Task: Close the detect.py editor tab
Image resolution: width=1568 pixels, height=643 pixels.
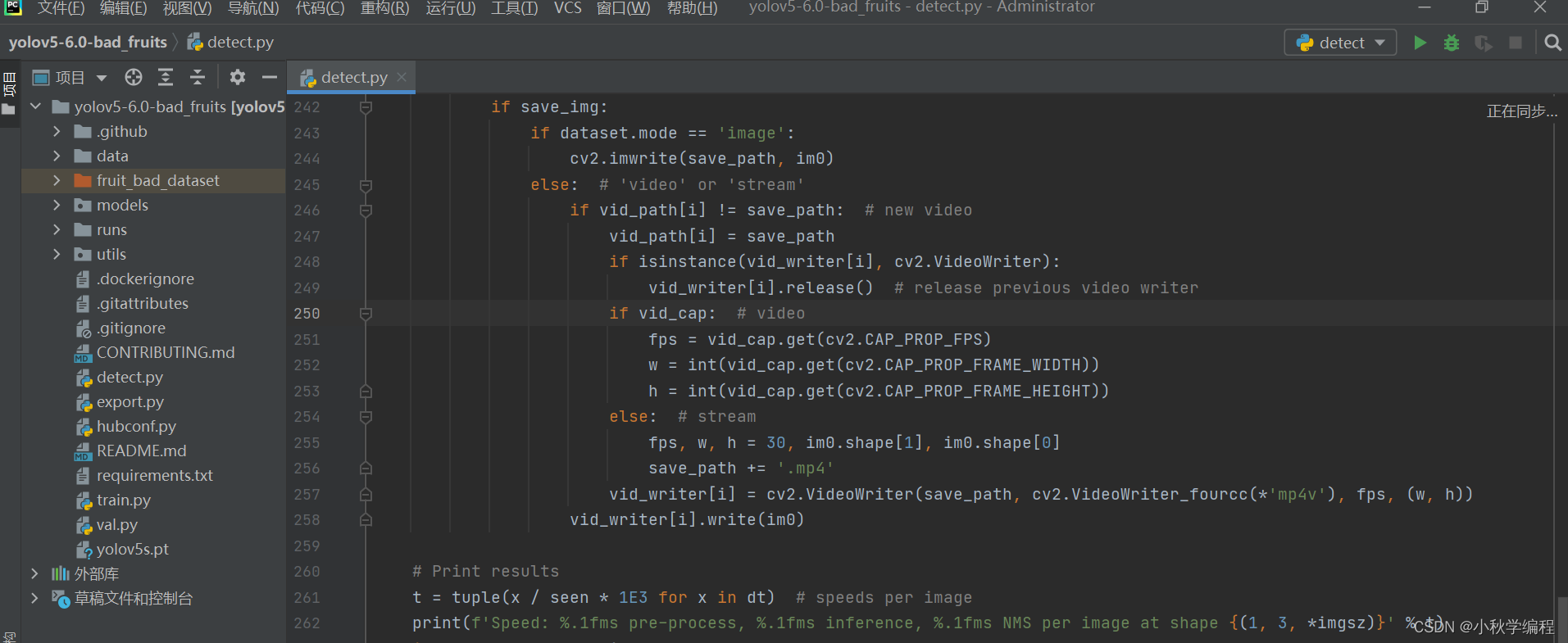Action: 402,77
